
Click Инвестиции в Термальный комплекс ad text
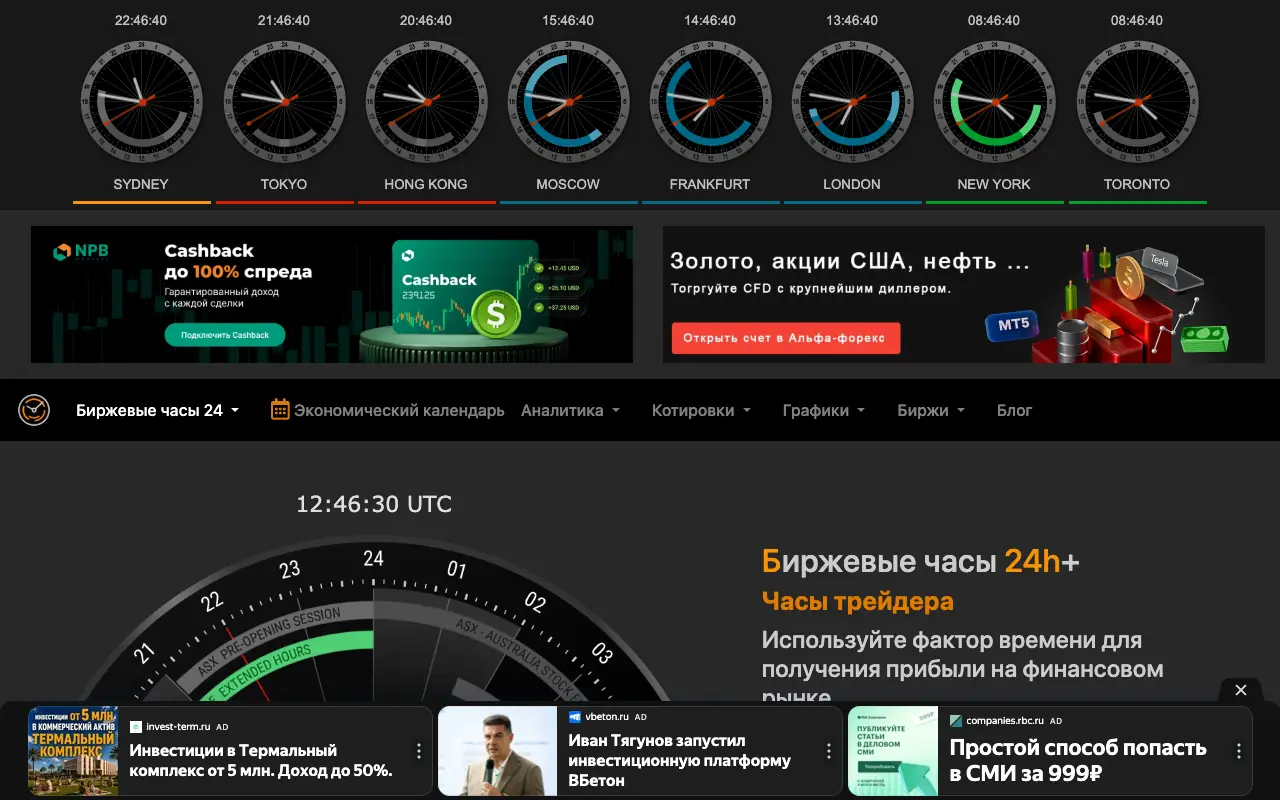[261, 760]
